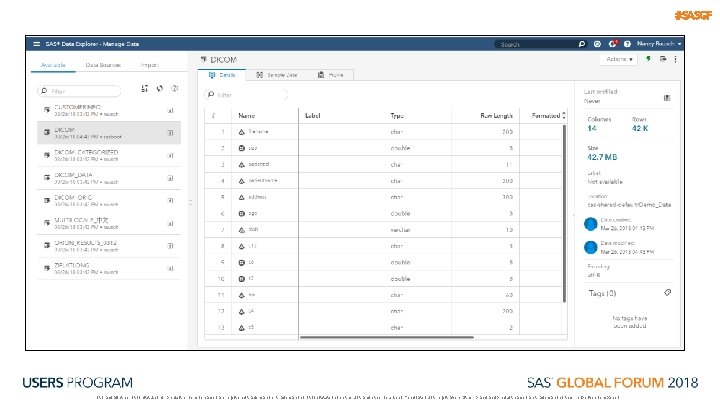Open the Nancy Rausch user menu
The width and height of the screenshot is (720, 405).
click(x=658, y=44)
